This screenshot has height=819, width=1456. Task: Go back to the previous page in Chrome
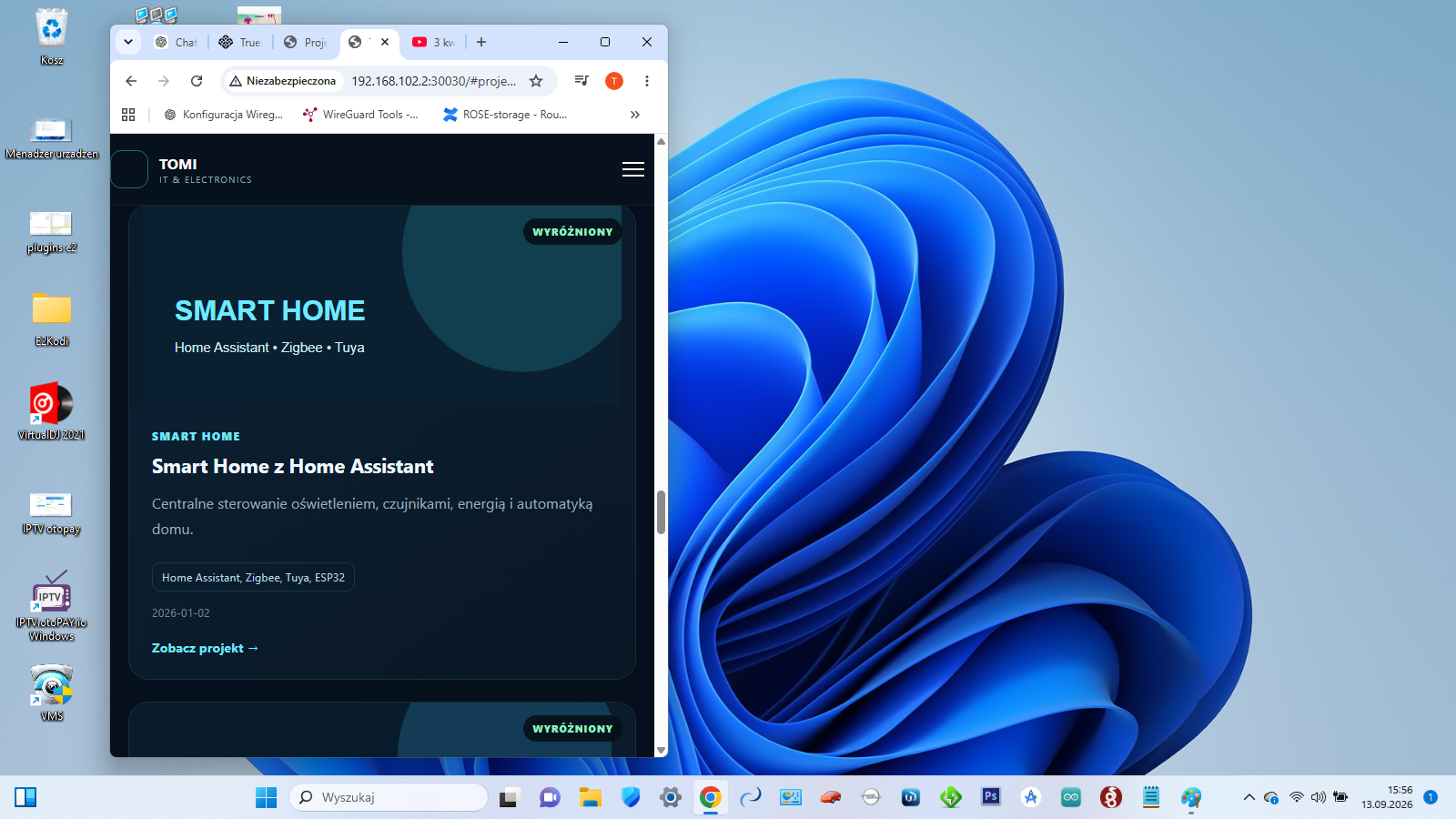click(x=131, y=81)
